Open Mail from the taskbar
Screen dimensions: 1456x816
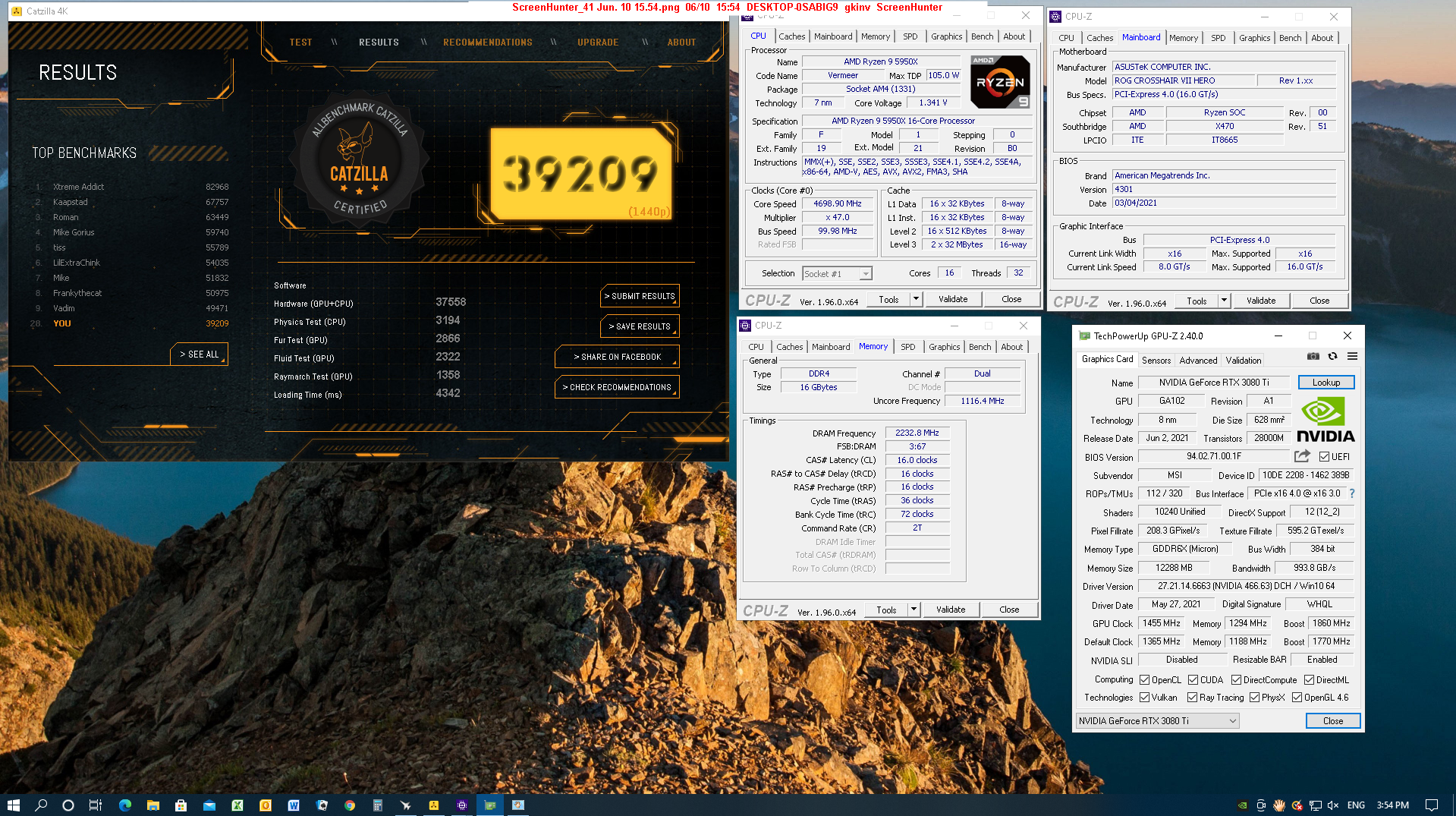tap(209, 805)
